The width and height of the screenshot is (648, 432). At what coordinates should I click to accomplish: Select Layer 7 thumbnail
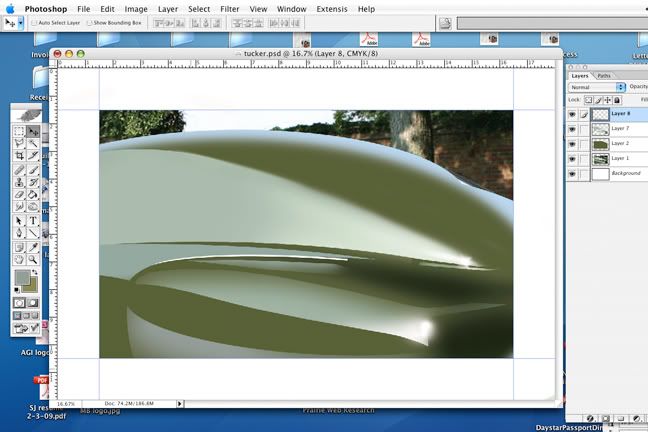pyautogui.click(x=600, y=129)
